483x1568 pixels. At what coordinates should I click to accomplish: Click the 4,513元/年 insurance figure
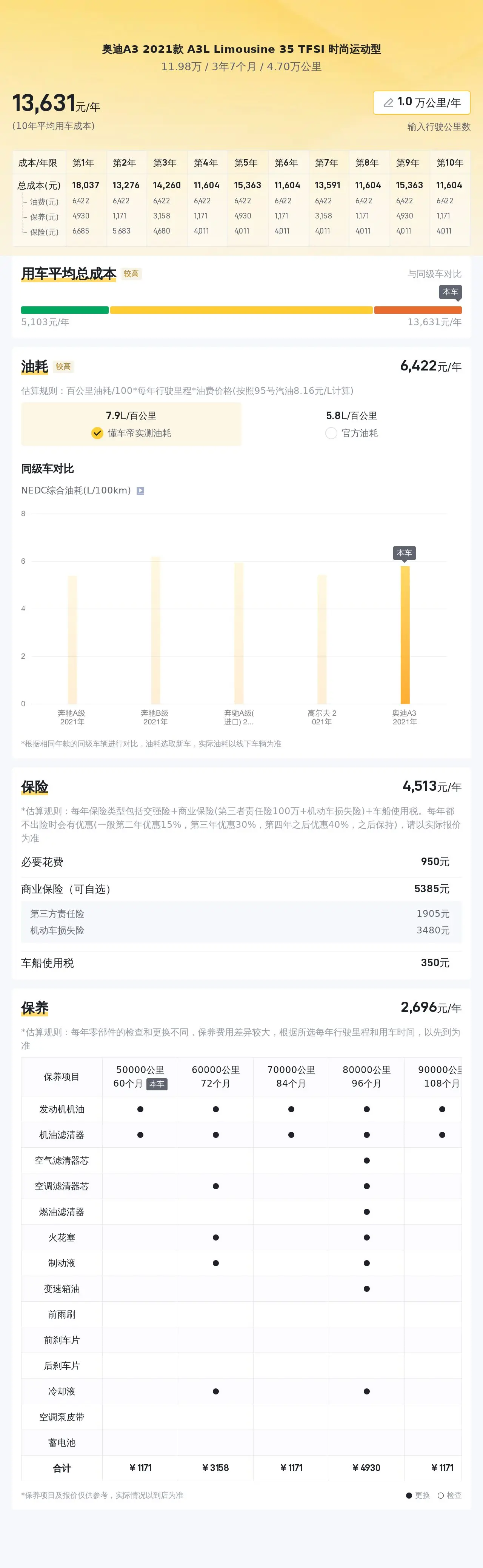[x=432, y=786]
